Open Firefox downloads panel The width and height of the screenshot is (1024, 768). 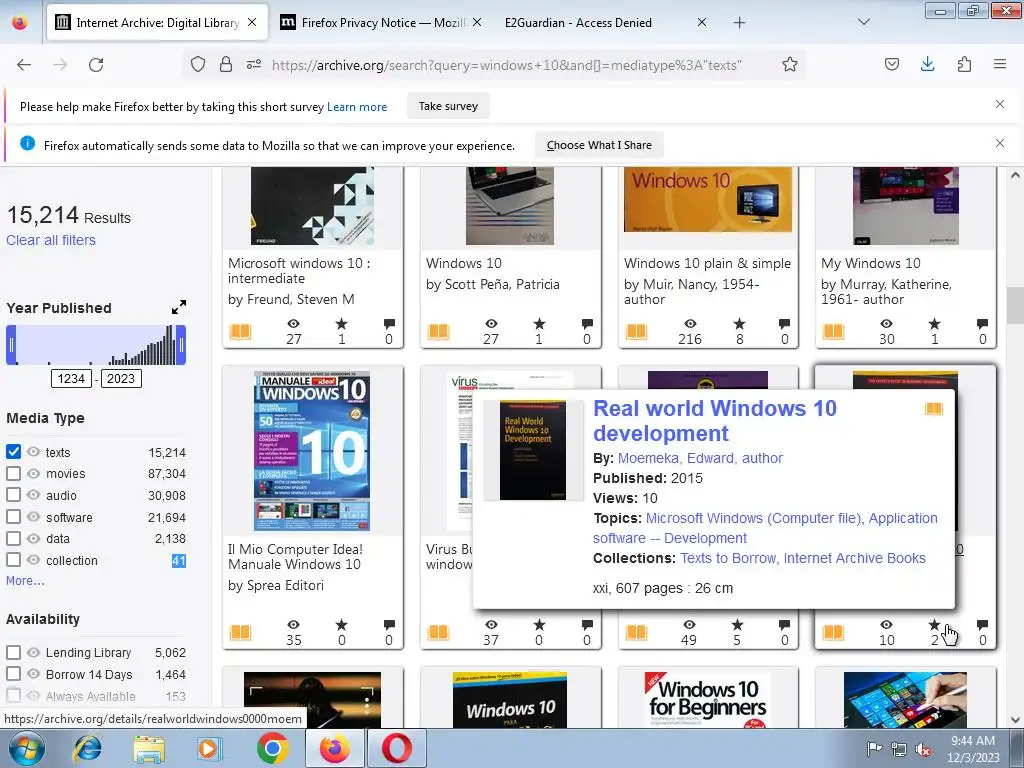927,65
